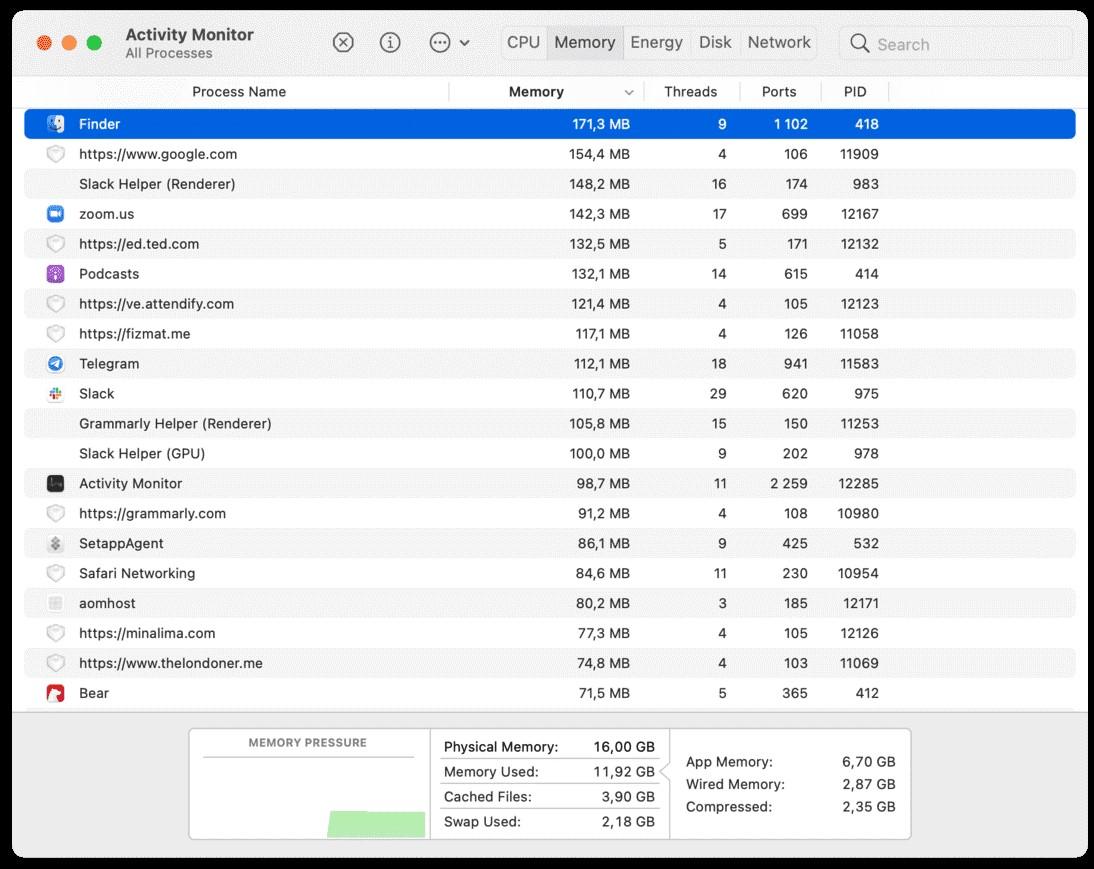Toggle Memory column sort order arrow
The image size is (1094, 869).
click(x=629, y=93)
